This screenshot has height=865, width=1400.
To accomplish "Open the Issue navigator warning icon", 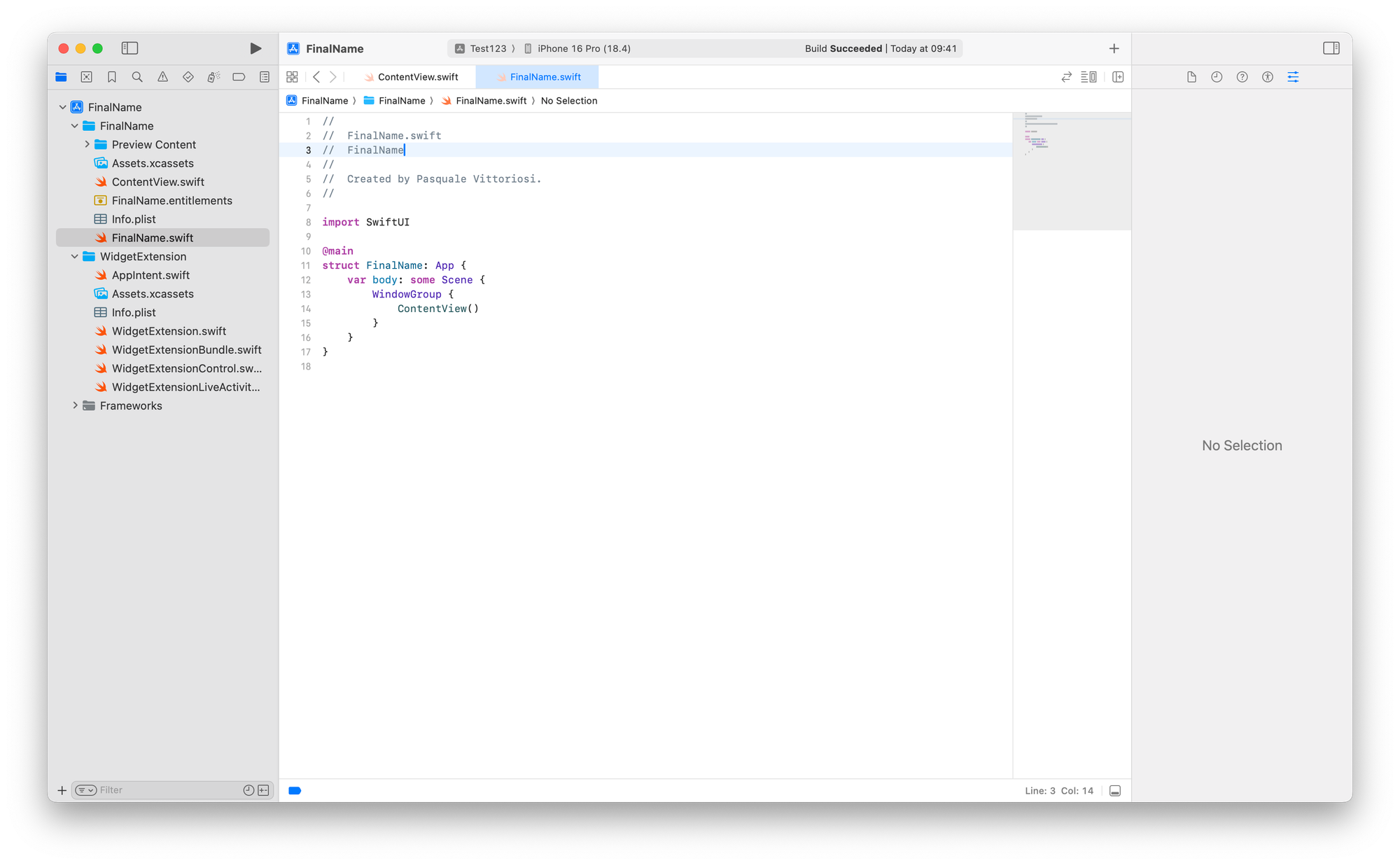I will pyautogui.click(x=162, y=77).
